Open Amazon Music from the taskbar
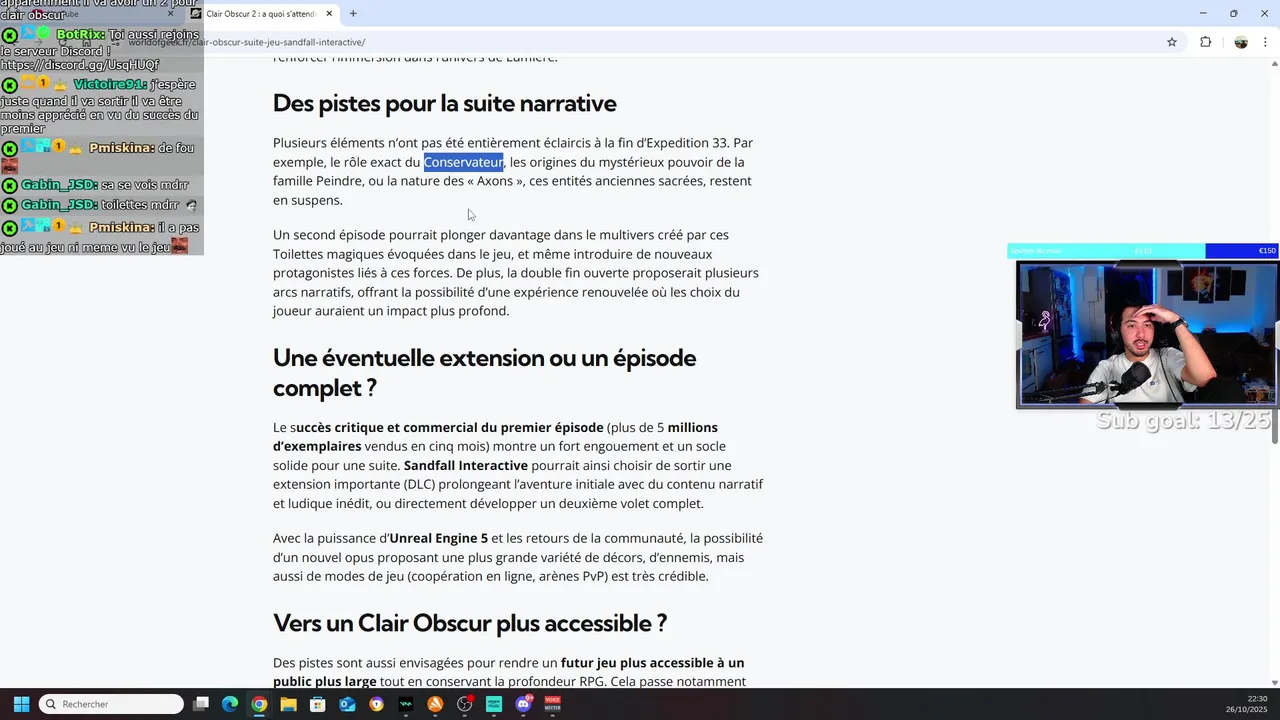 point(494,704)
